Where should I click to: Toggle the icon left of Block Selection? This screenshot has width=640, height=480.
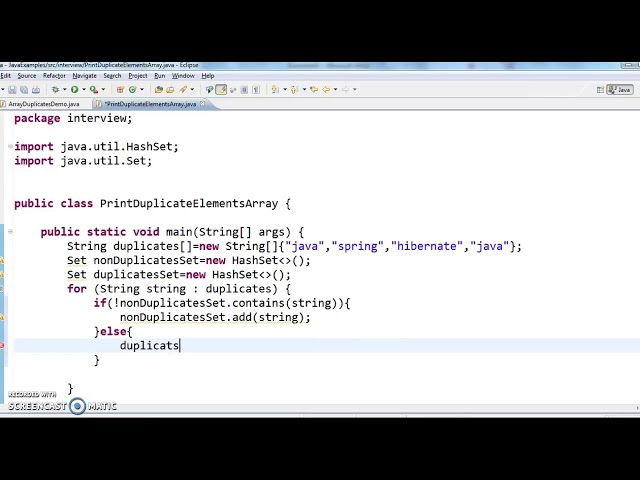point(233,89)
